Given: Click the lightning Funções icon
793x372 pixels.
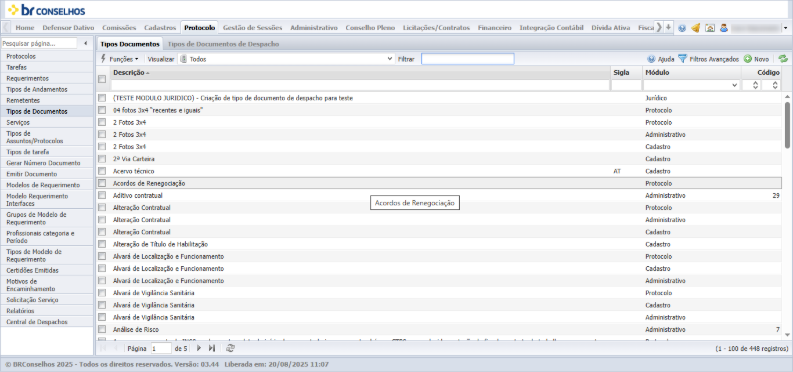Looking at the screenshot, I should (x=104, y=59).
